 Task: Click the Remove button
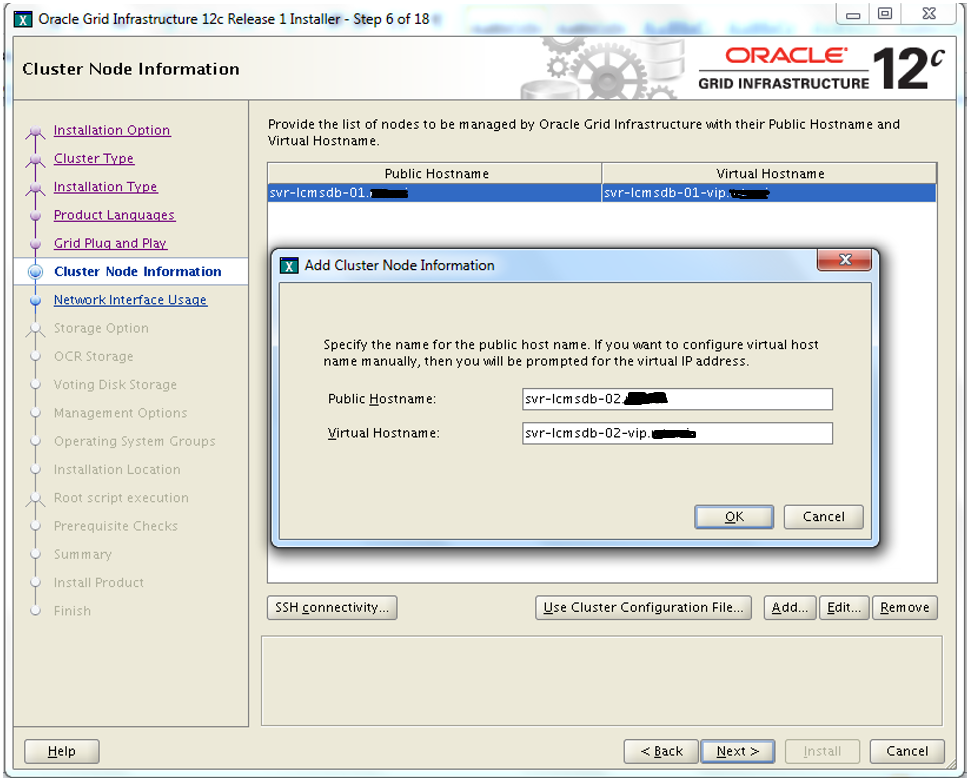pyautogui.click(x=905, y=607)
